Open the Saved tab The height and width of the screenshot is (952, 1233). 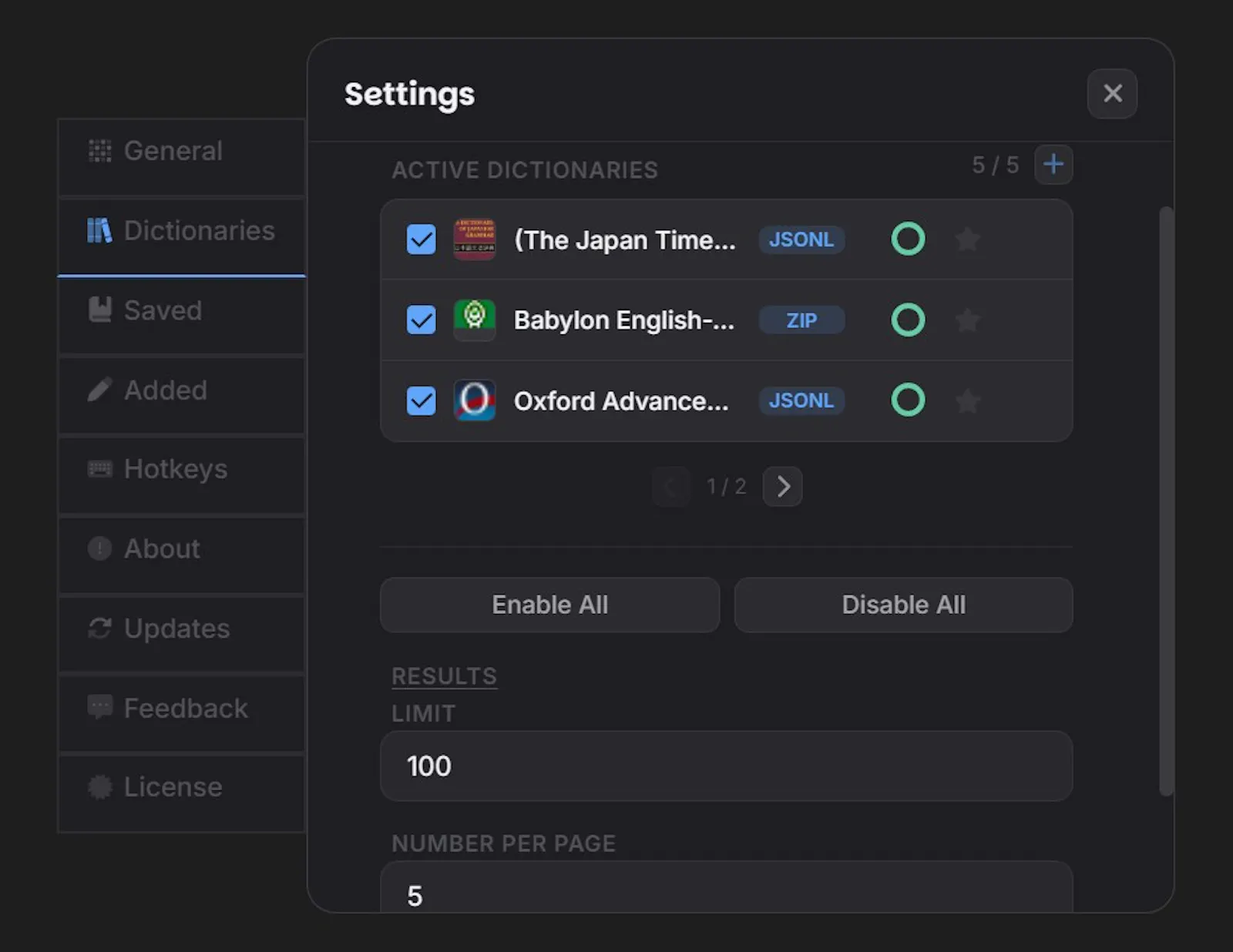click(182, 317)
